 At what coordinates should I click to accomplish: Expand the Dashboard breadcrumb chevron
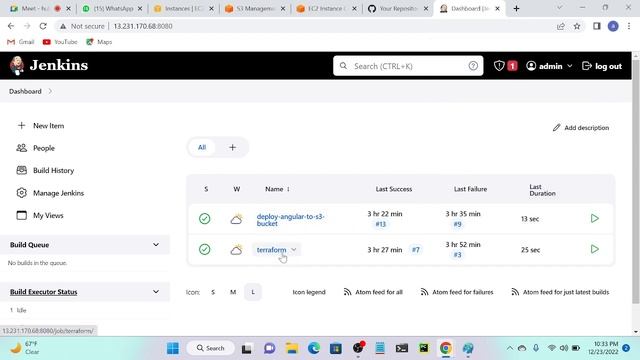50,91
